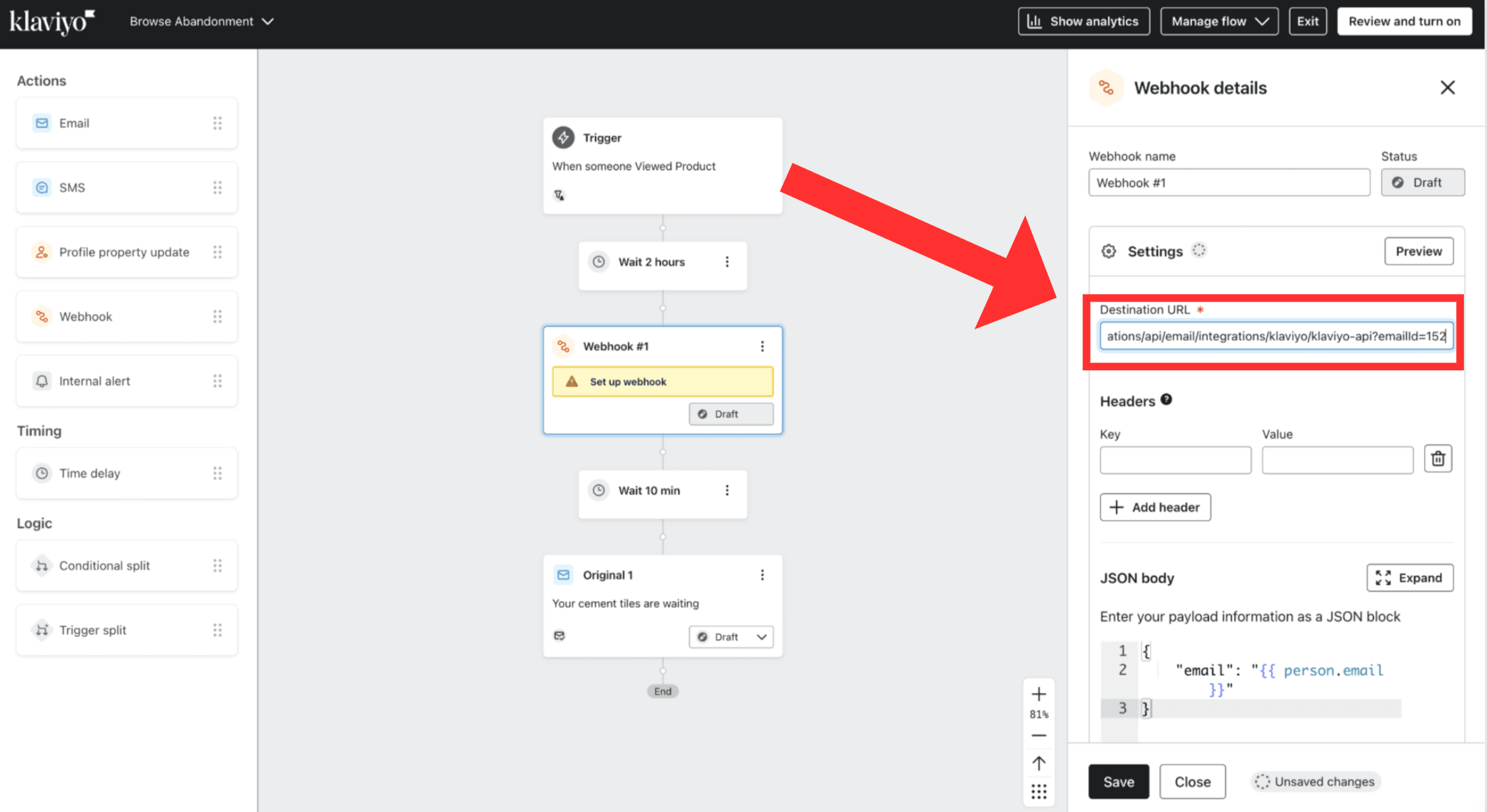This screenshot has width=1487, height=812.
Task: Click the Webhook name field
Action: tap(1229, 183)
